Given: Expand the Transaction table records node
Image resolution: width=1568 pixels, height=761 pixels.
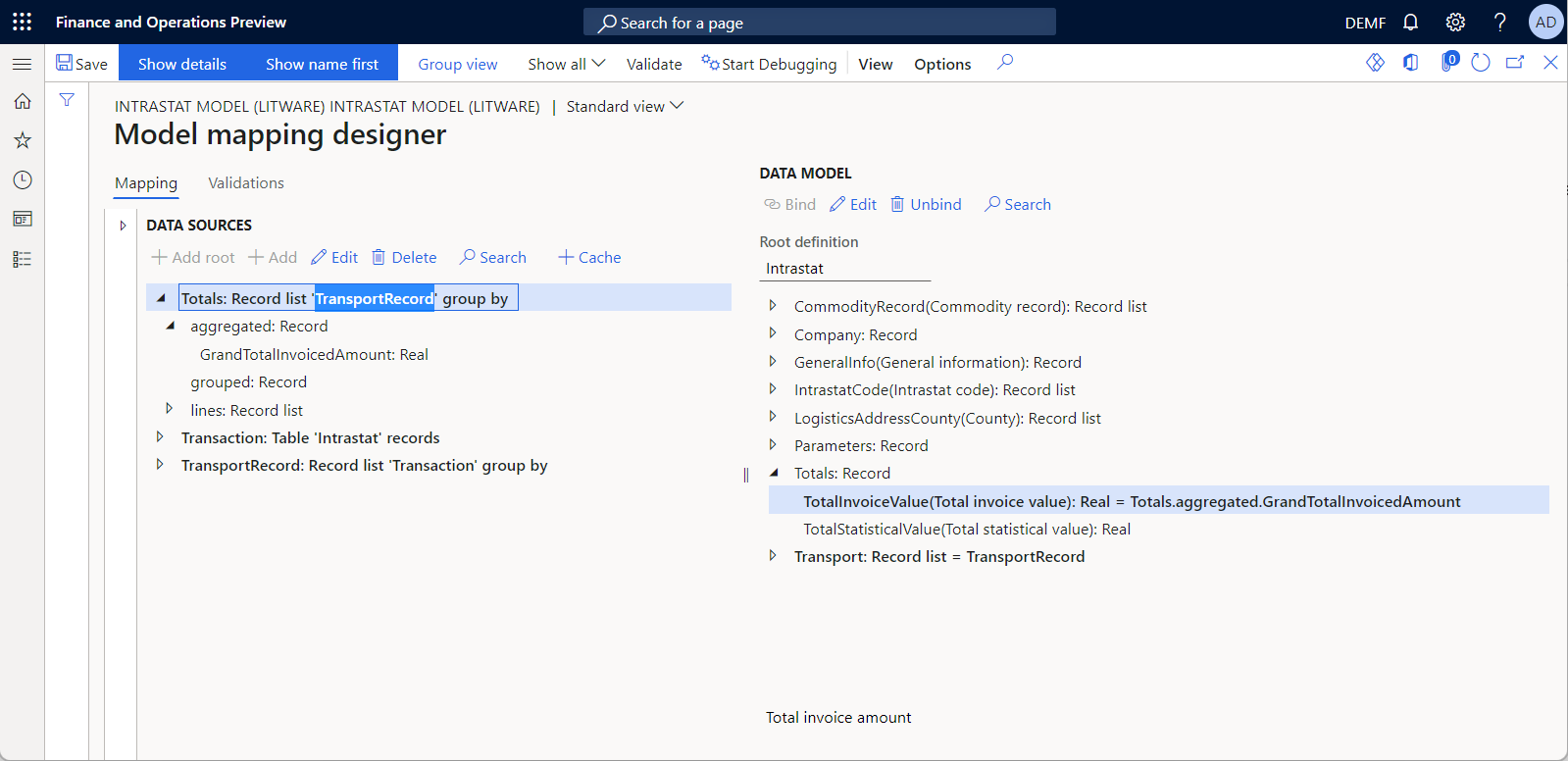Looking at the screenshot, I should [160, 436].
